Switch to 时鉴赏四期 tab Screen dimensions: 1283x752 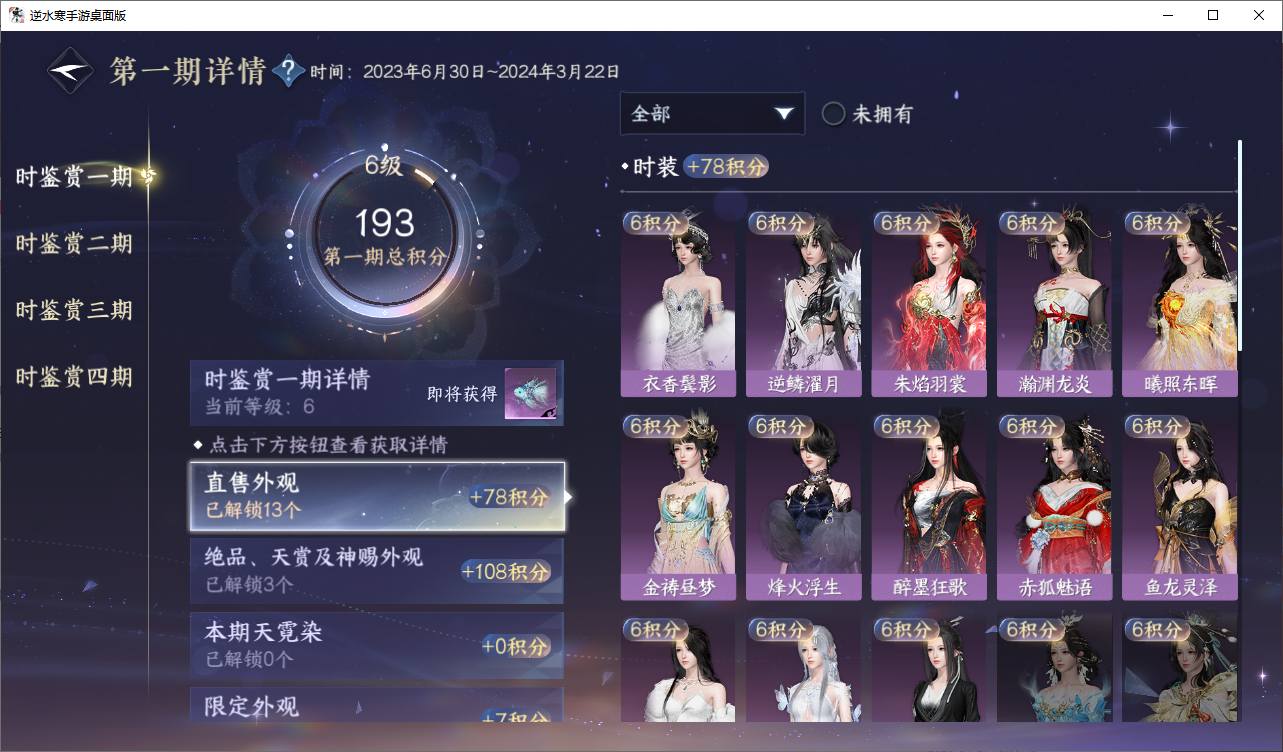74,377
